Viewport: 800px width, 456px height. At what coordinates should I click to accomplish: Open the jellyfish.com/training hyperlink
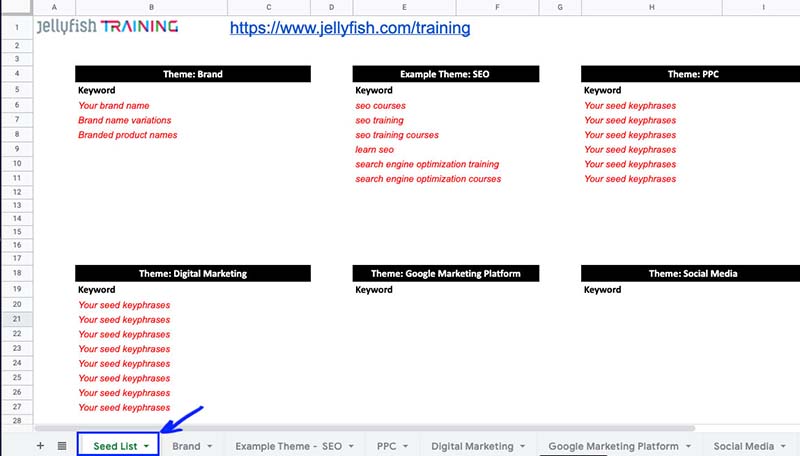(x=349, y=28)
